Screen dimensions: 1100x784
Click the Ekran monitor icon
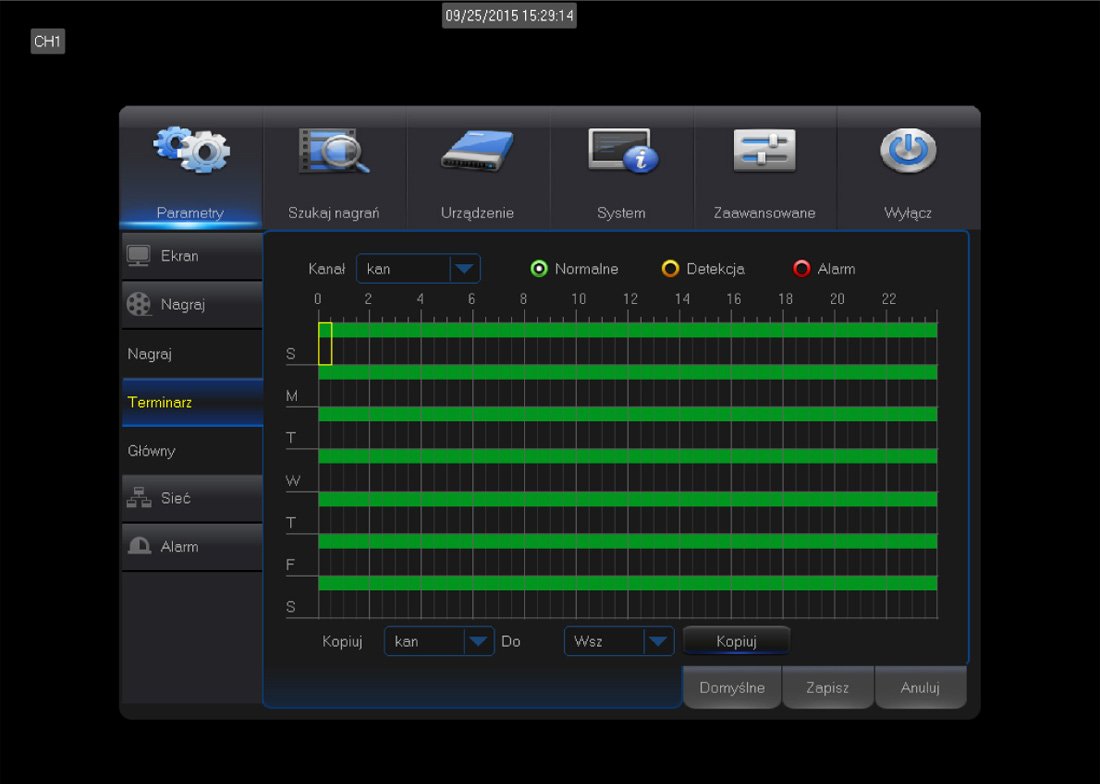(138, 256)
